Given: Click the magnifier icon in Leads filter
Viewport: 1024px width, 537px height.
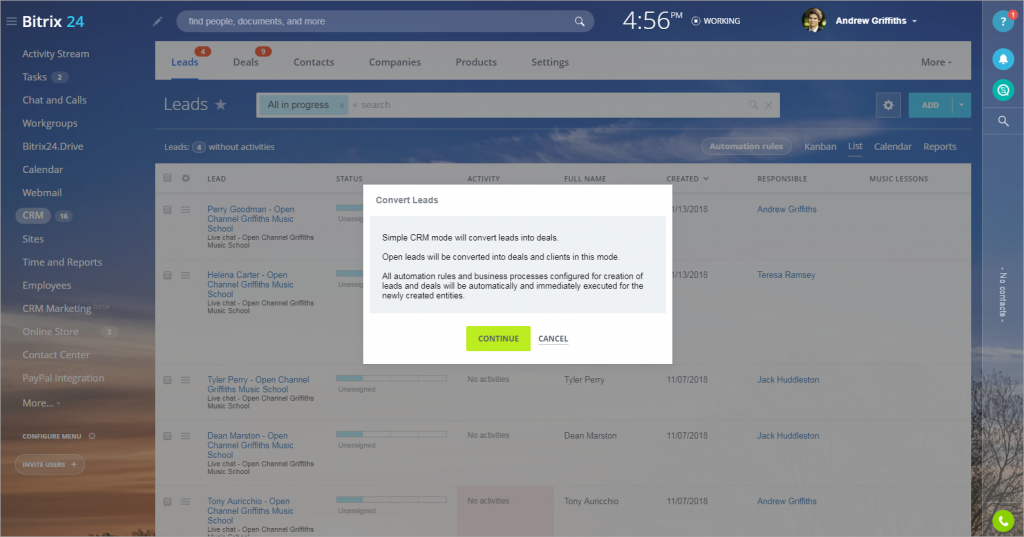Looking at the screenshot, I should 753,105.
